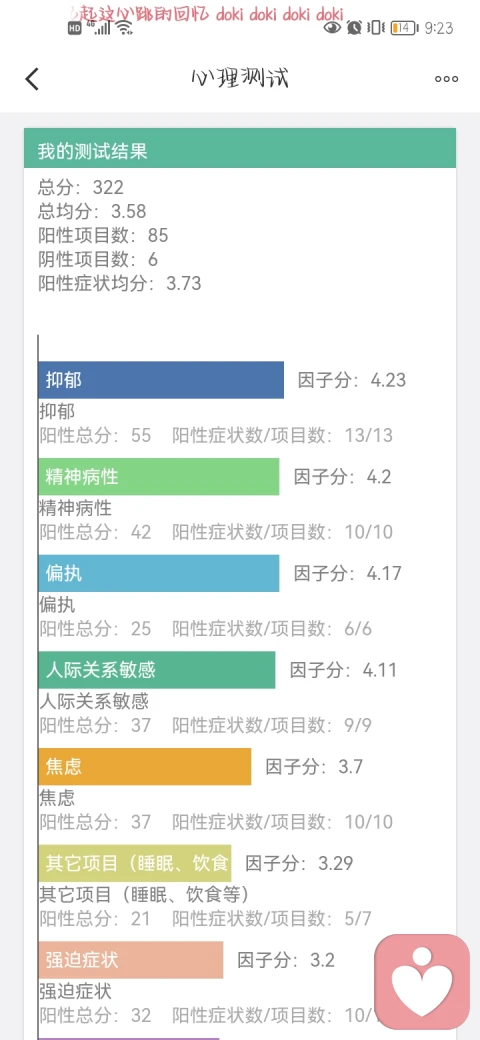Tap the eye comfort status icon
Viewport: 480px width, 1040px height.
(332, 28)
